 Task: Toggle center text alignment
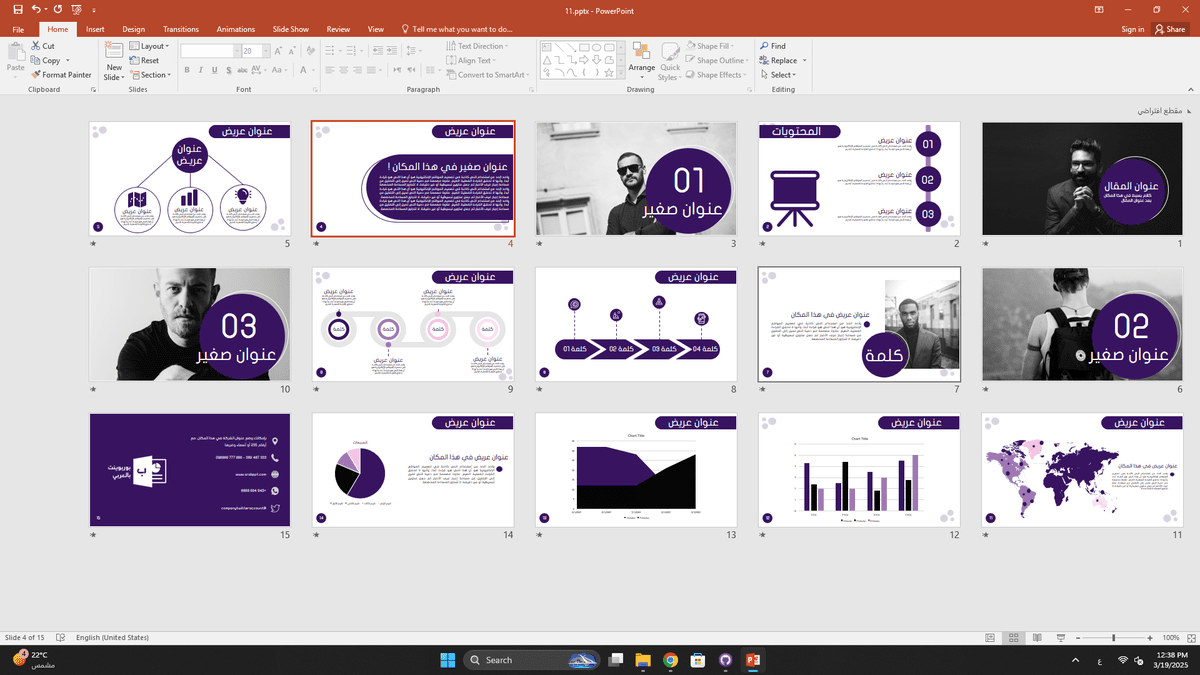click(344, 69)
